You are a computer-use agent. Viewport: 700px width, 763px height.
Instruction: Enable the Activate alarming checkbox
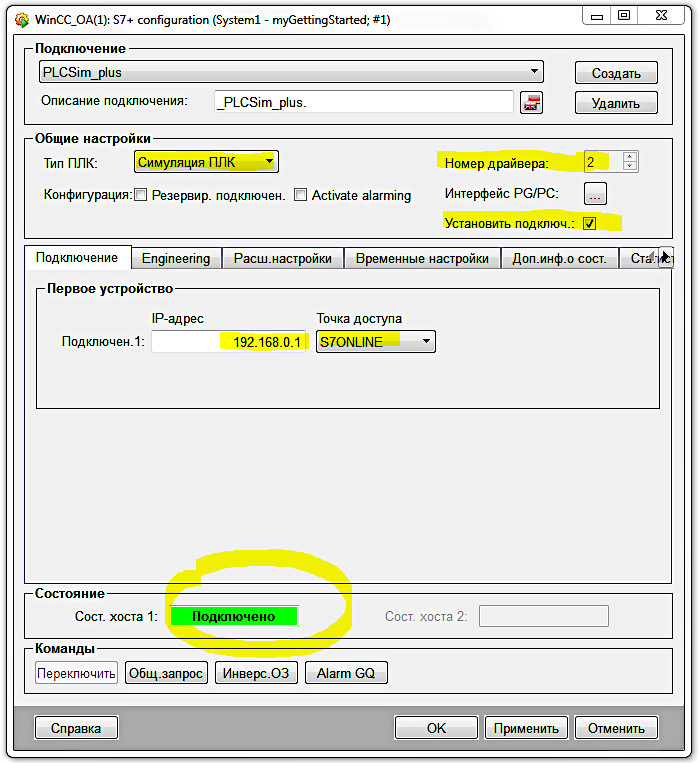coord(301,195)
